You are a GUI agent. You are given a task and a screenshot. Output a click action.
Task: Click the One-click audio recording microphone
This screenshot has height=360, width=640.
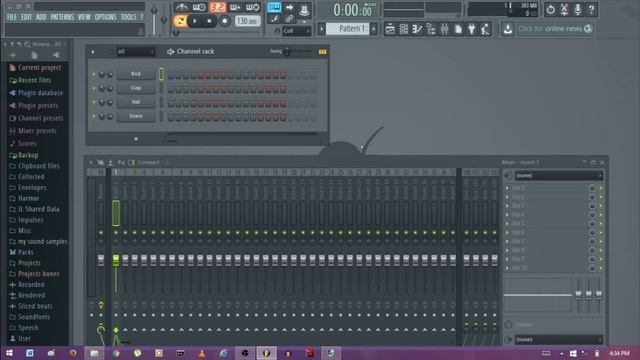pos(578,9)
